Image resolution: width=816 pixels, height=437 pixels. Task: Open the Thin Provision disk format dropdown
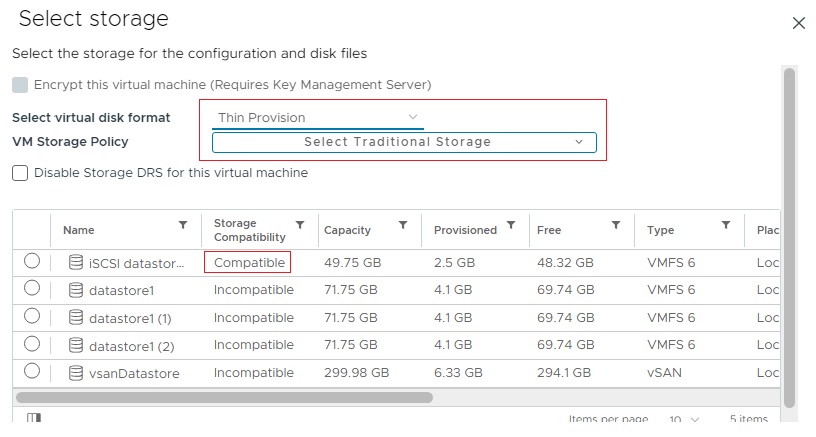coord(318,118)
